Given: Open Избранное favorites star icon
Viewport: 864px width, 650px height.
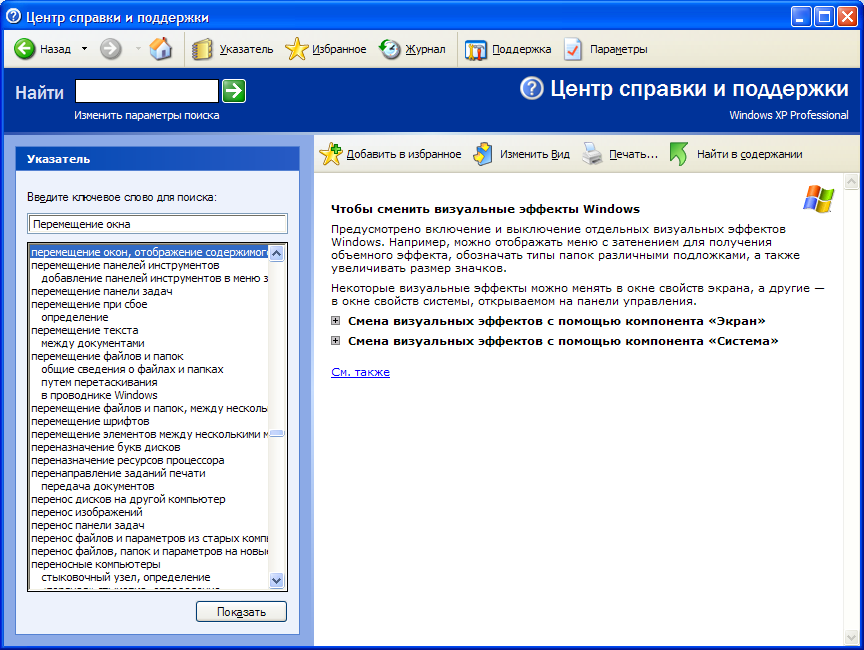Looking at the screenshot, I should coord(296,49).
